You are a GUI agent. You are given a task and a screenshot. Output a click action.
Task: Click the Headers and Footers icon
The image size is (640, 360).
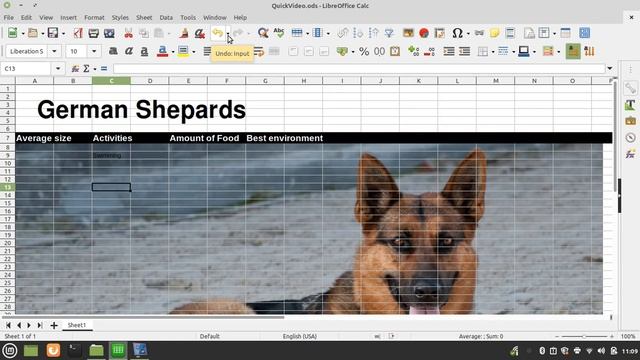click(x=510, y=33)
